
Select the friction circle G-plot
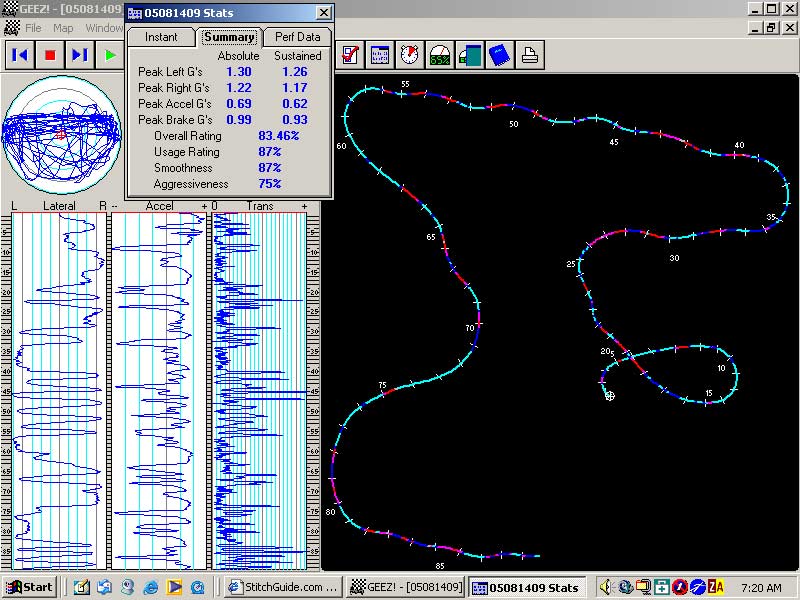coord(61,135)
